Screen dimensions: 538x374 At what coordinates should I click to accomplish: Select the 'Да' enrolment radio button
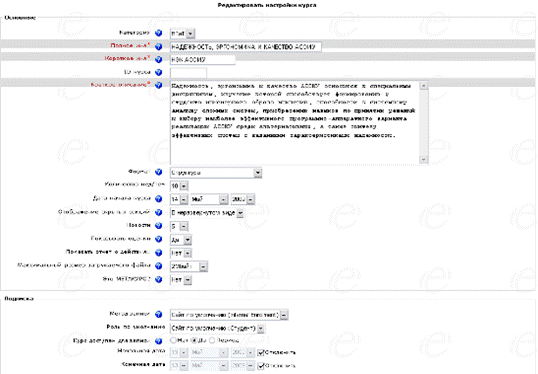click(x=194, y=340)
